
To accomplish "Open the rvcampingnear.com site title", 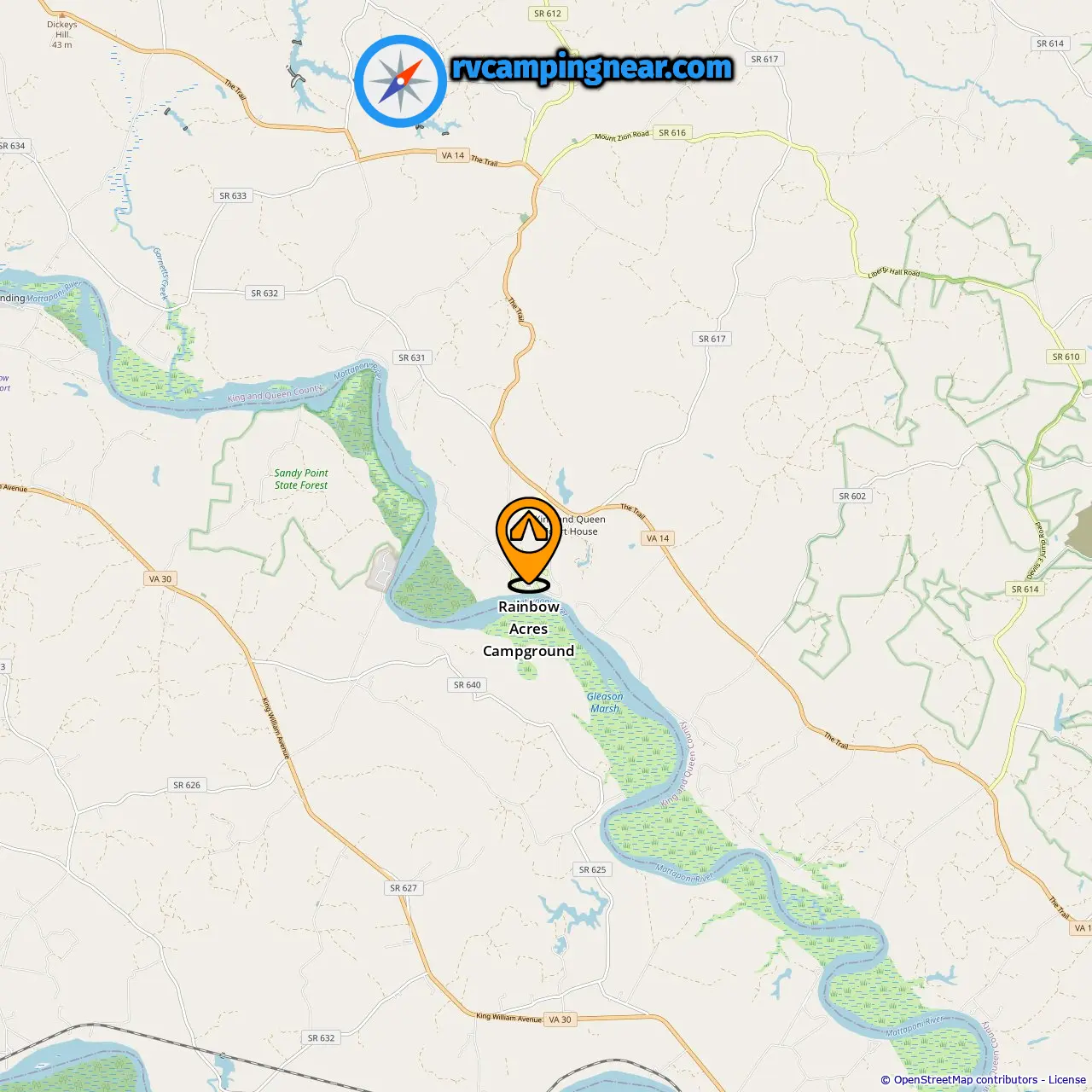I will click(x=592, y=67).
